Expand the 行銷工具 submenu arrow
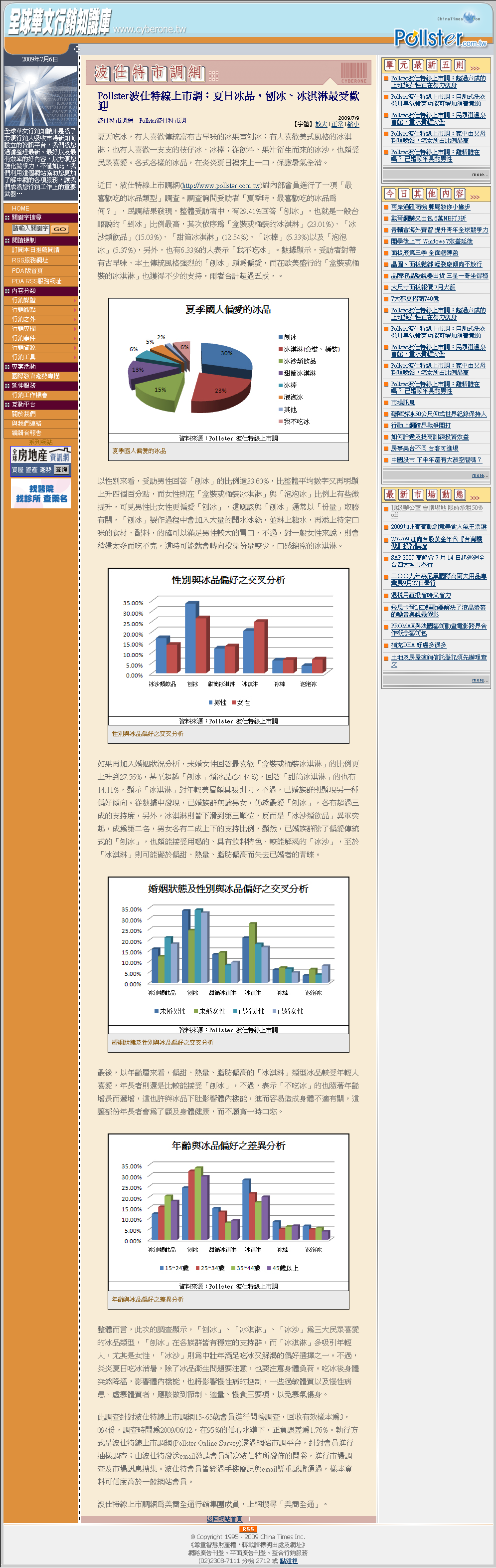This screenshot has height=1568, width=496. click(75, 357)
